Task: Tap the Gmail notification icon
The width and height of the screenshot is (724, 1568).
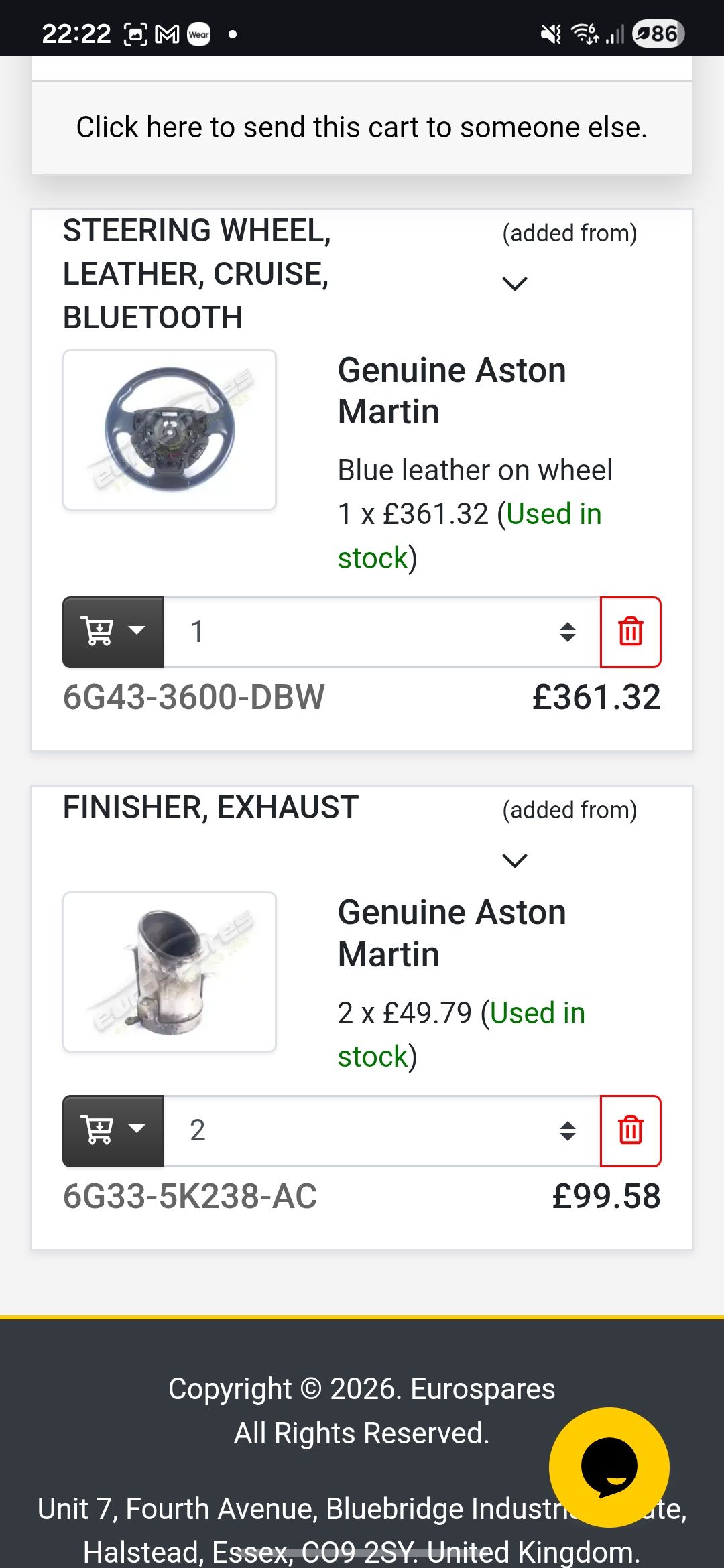Action: coord(167,34)
